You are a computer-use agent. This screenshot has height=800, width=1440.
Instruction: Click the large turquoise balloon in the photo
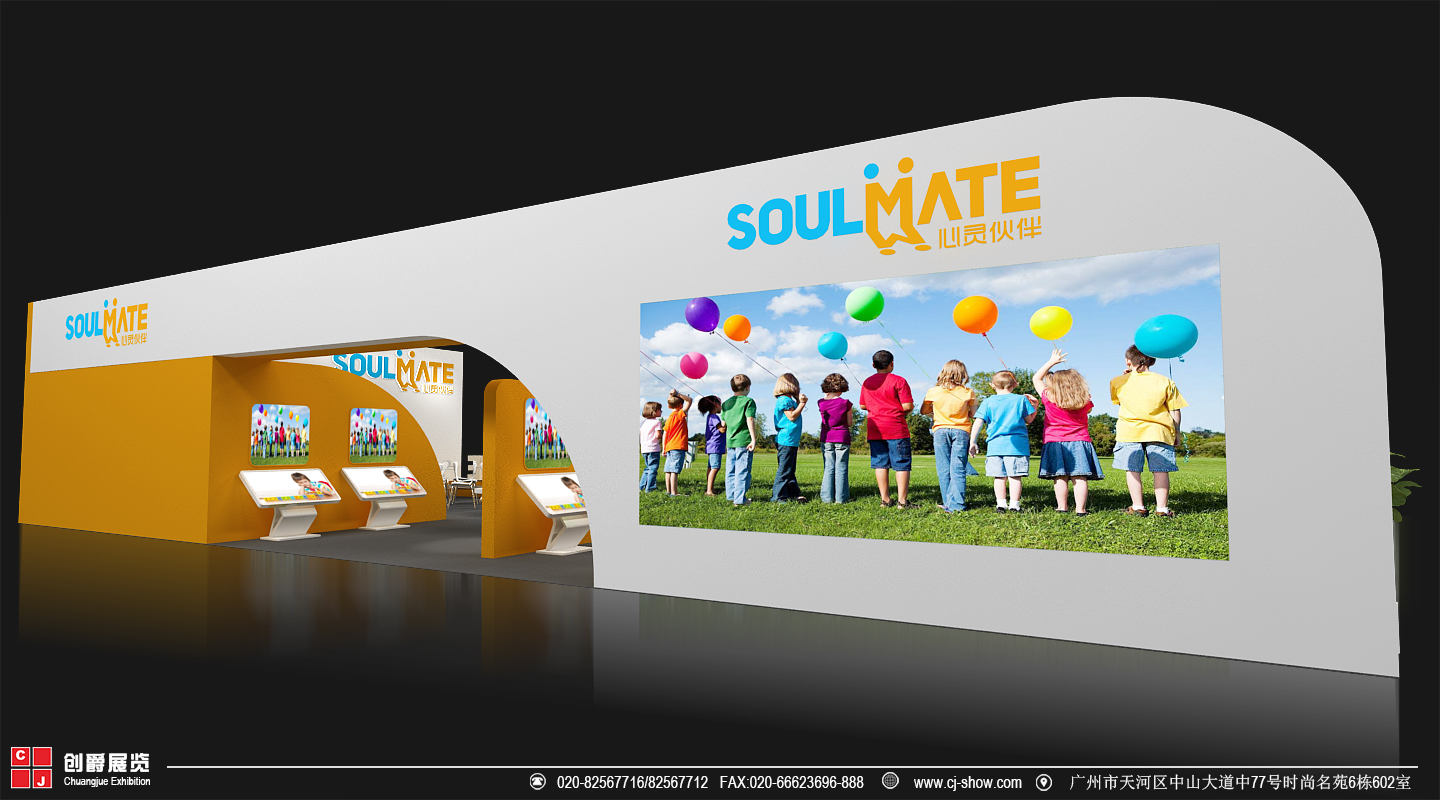click(x=1166, y=336)
